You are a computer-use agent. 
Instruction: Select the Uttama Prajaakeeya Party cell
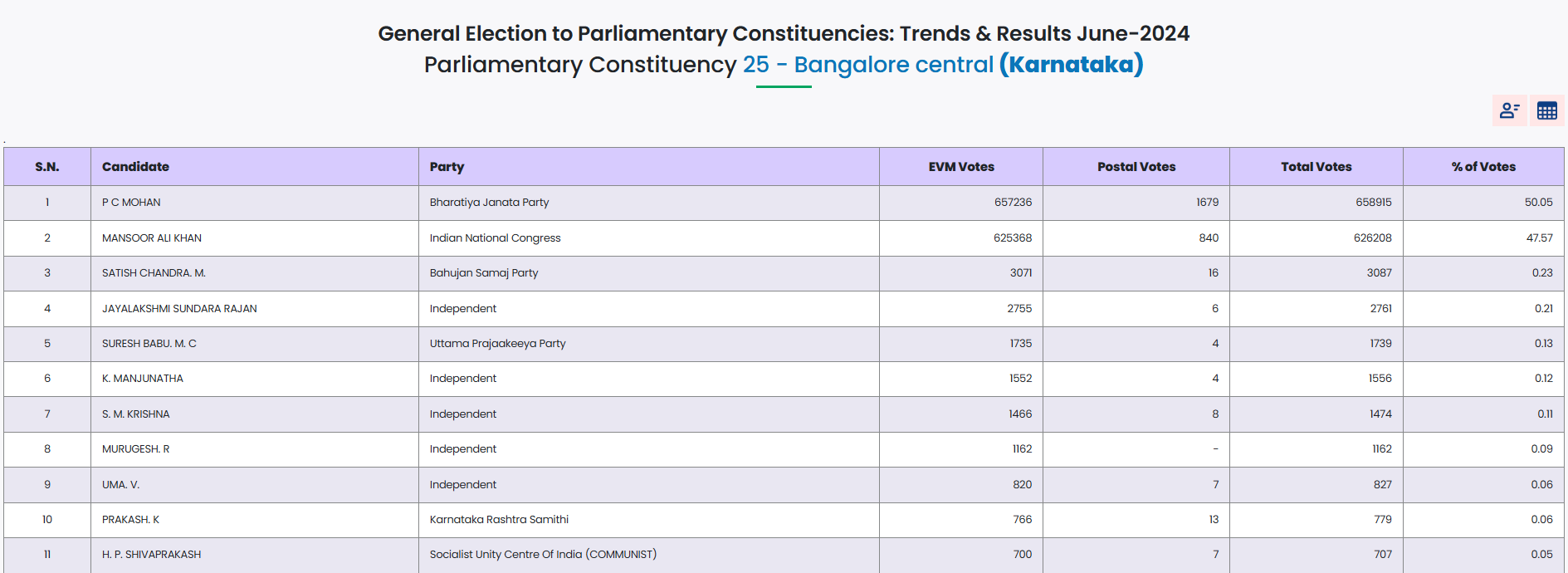click(x=497, y=344)
